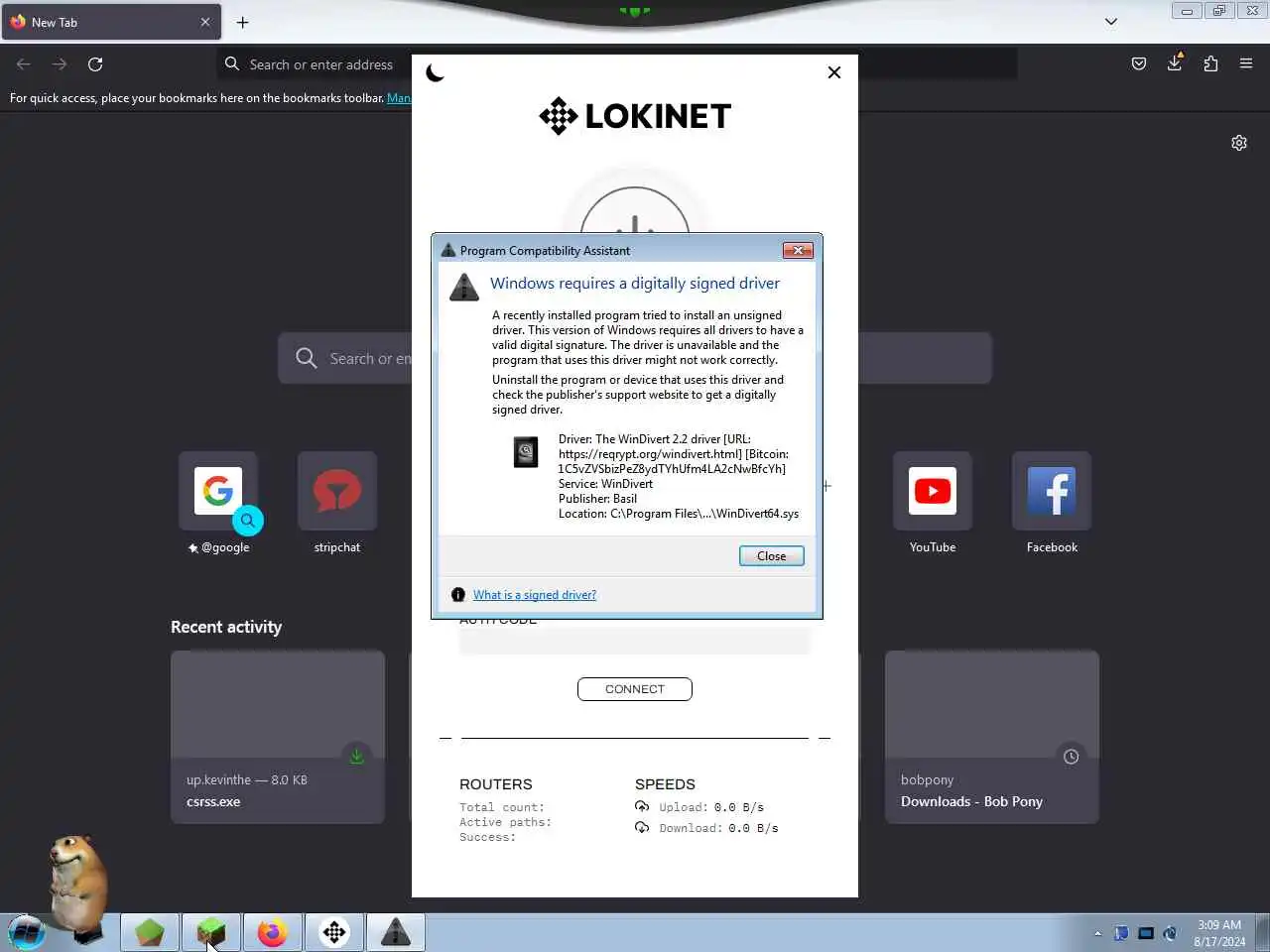Open stripchat shortcut tile
The image size is (1270, 952).
[x=337, y=491]
